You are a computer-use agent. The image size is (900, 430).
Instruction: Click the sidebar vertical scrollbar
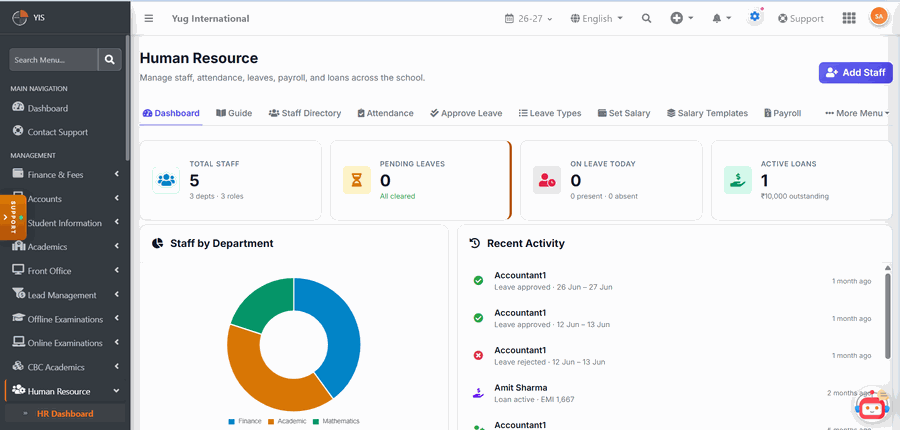[x=127, y=98]
